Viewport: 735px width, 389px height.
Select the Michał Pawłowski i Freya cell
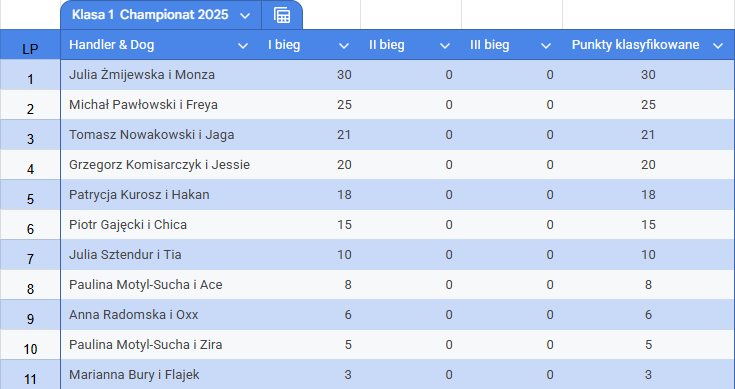click(x=161, y=105)
